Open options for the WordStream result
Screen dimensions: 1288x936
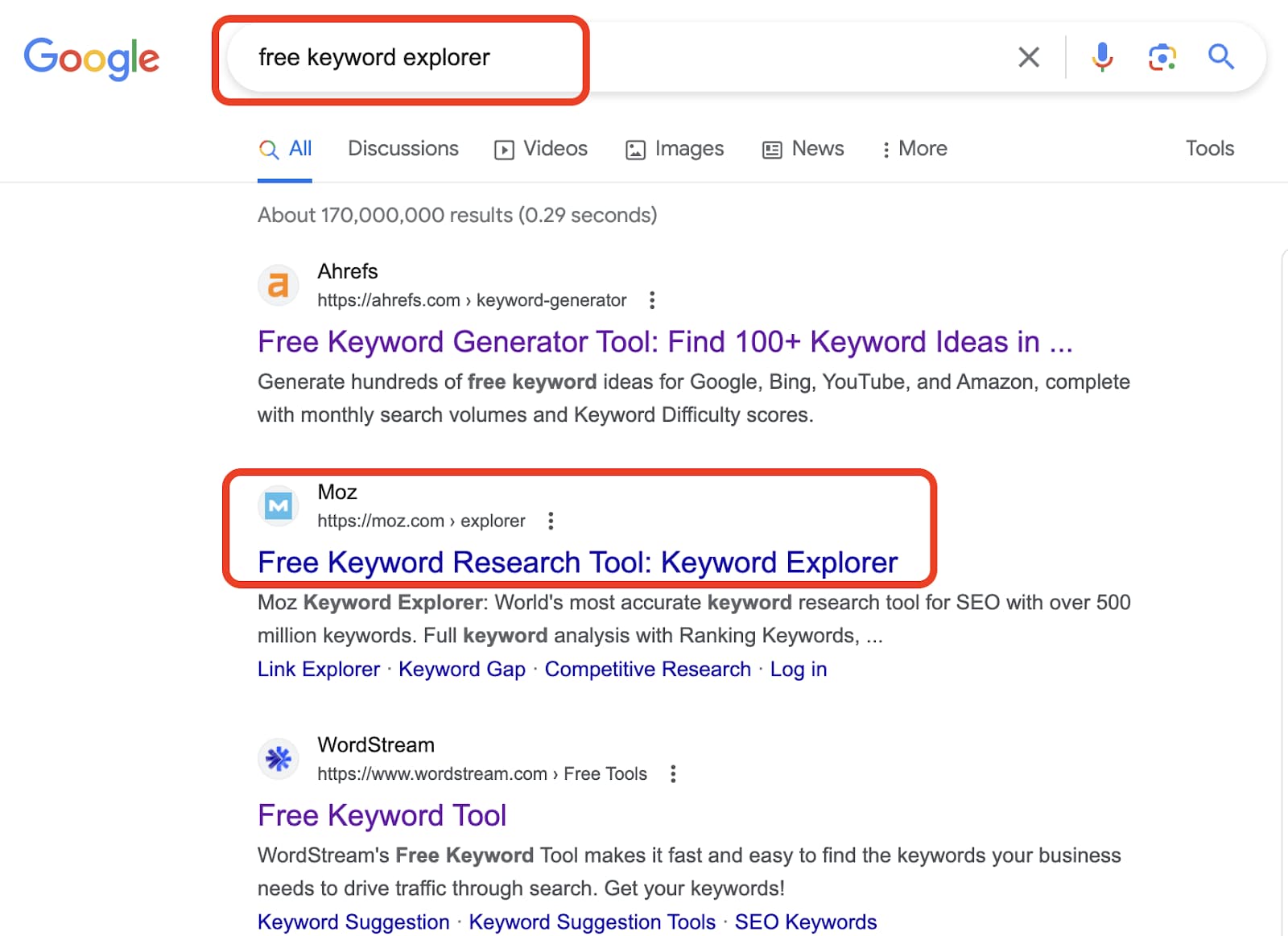[x=673, y=773]
